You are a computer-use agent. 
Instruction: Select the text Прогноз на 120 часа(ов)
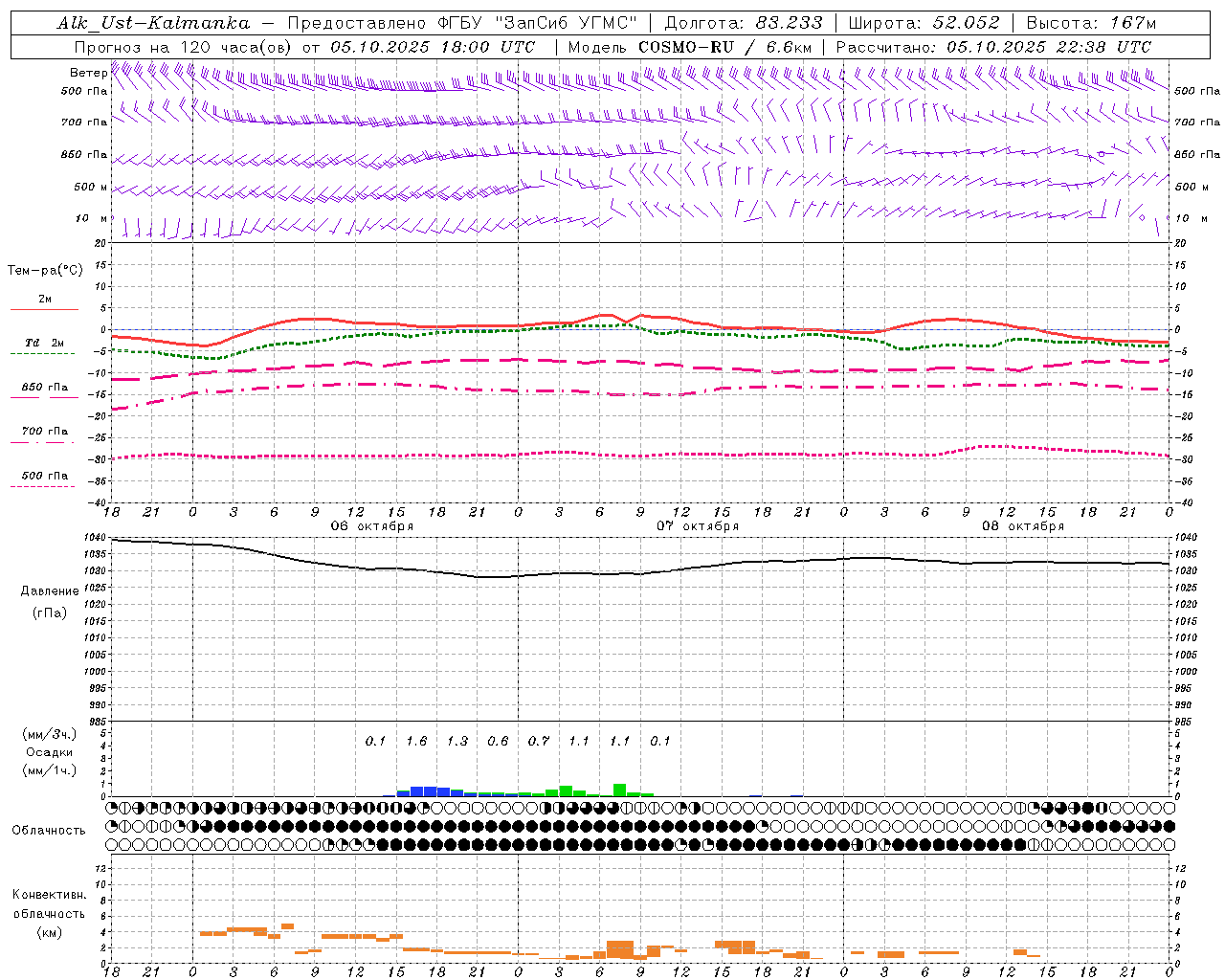pyautogui.click(x=184, y=47)
